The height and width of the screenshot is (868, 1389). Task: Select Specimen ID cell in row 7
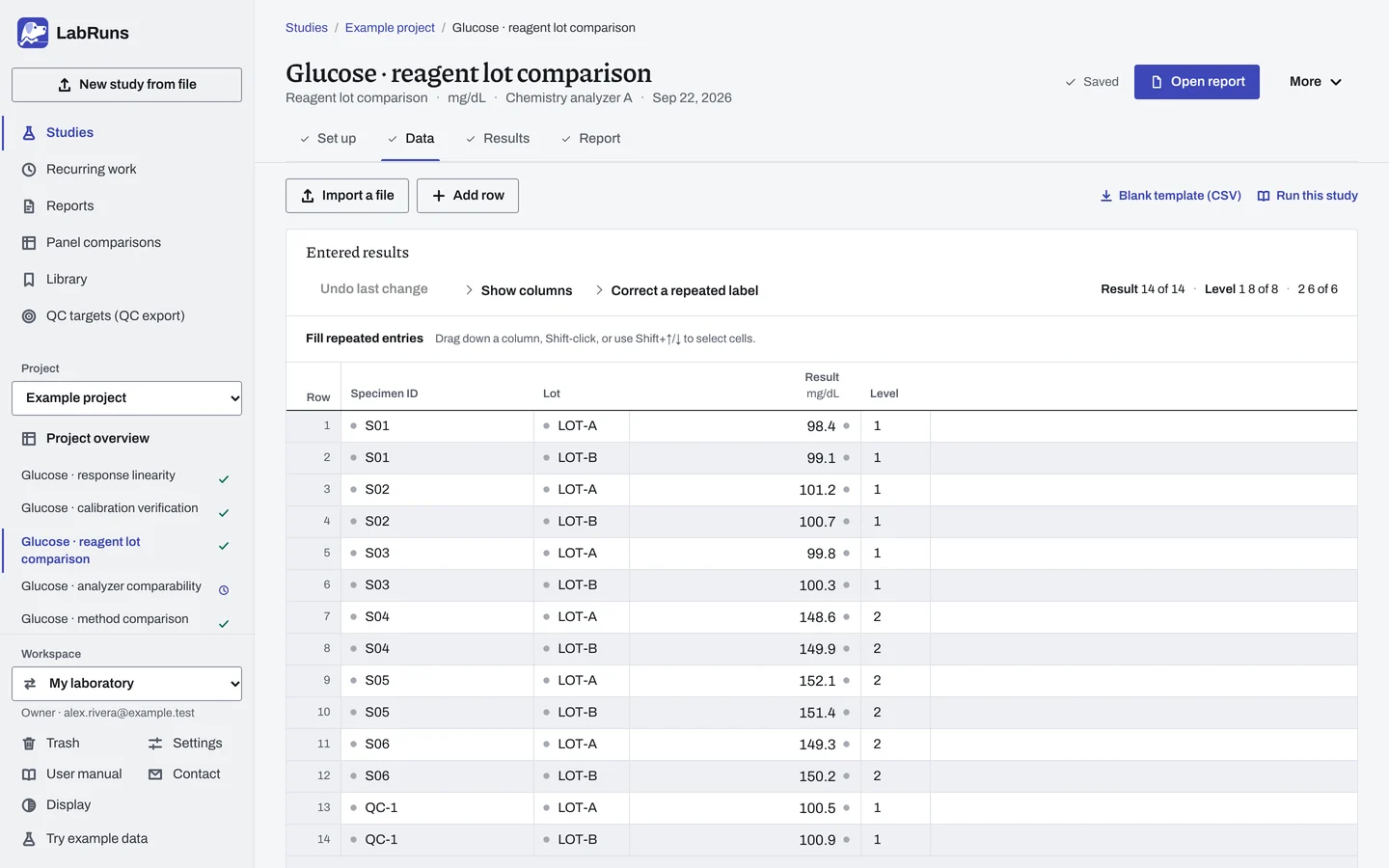tap(437, 617)
